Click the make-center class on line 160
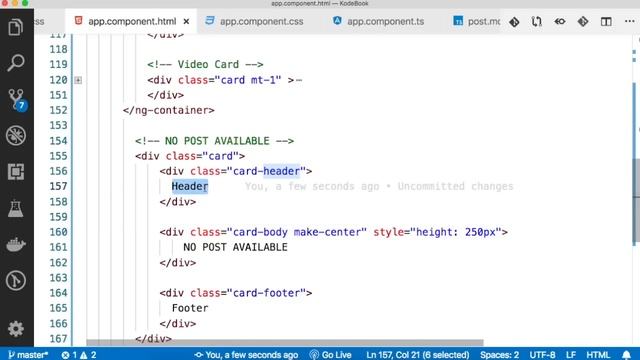640x360 pixels. (327, 232)
